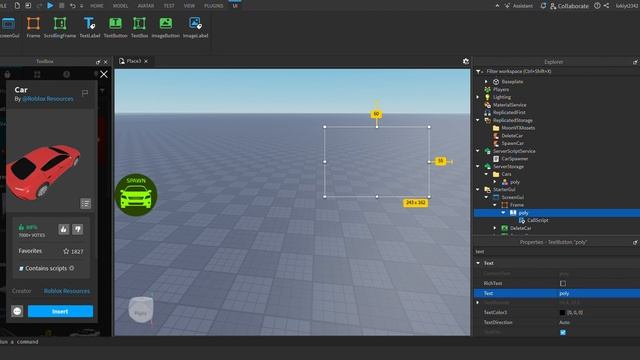
Task: Click the help question mark icon
Action: tap(597, 6)
